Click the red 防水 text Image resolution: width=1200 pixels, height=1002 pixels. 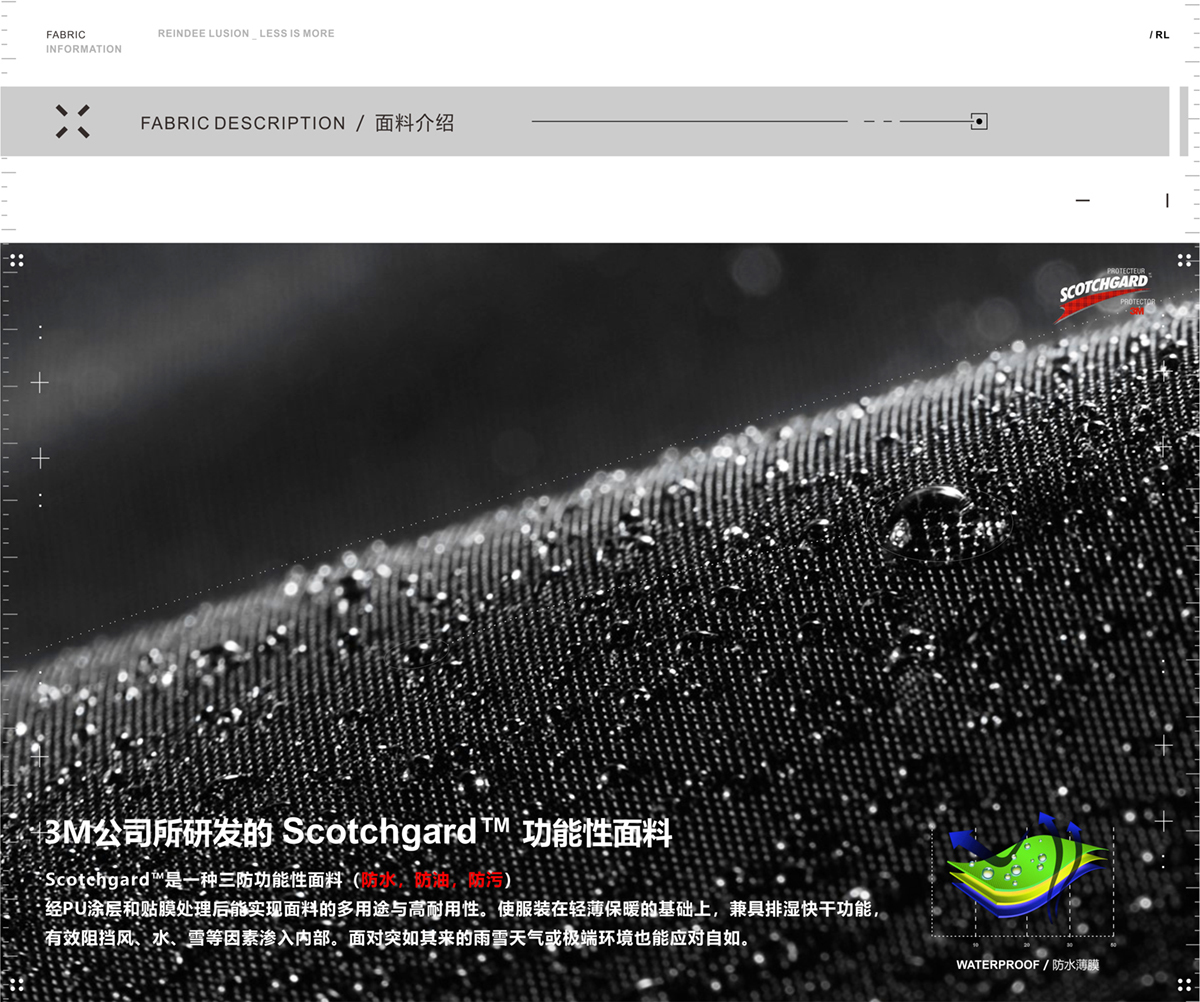click(x=378, y=880)
